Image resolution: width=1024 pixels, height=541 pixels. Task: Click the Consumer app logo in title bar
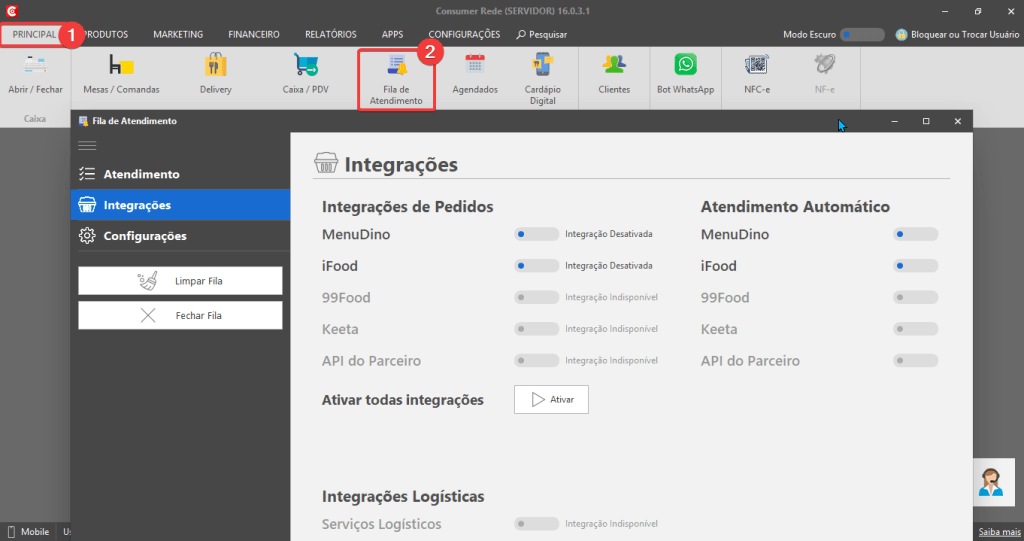tap(11, 11)
